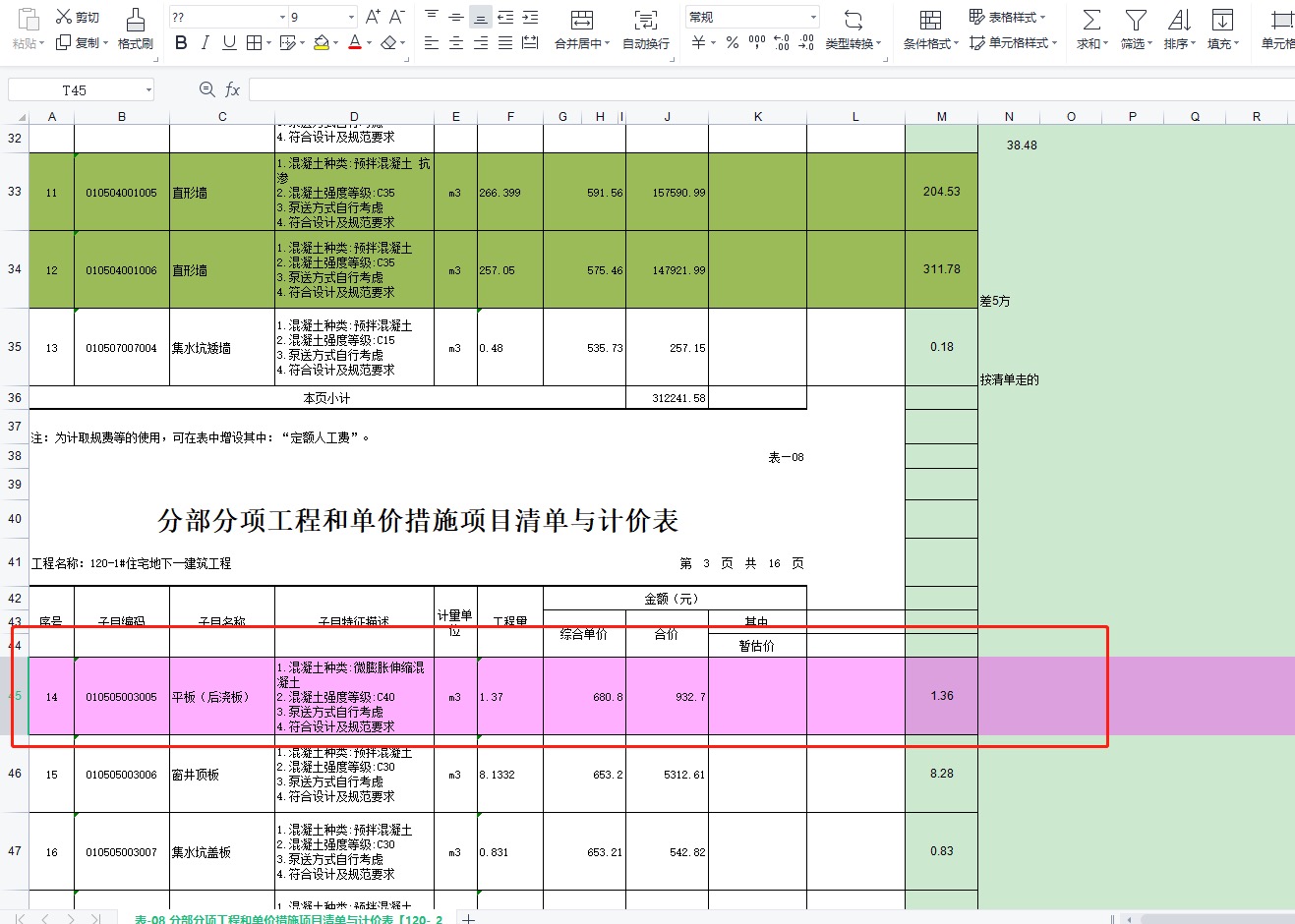Open the 表-08 sheet tab
This screenshot has height=924, width=1295.
coord(288,919)
